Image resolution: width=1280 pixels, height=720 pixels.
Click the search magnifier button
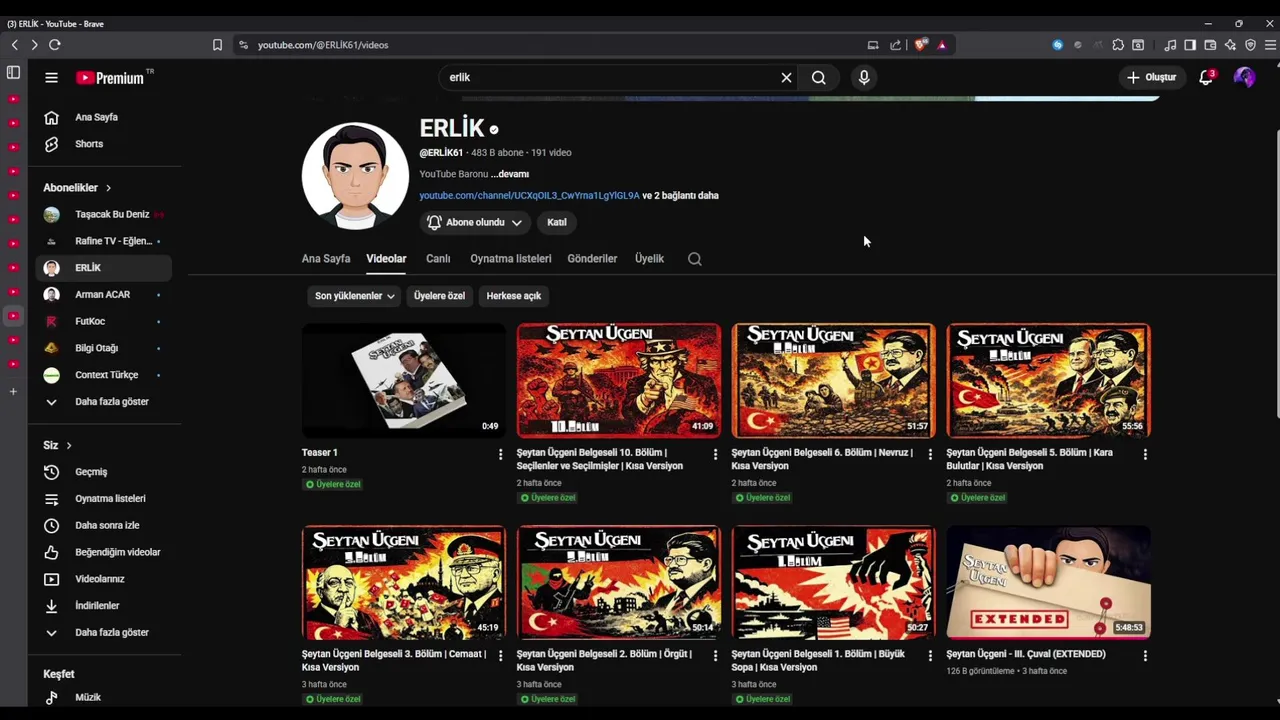coord(819,77)
